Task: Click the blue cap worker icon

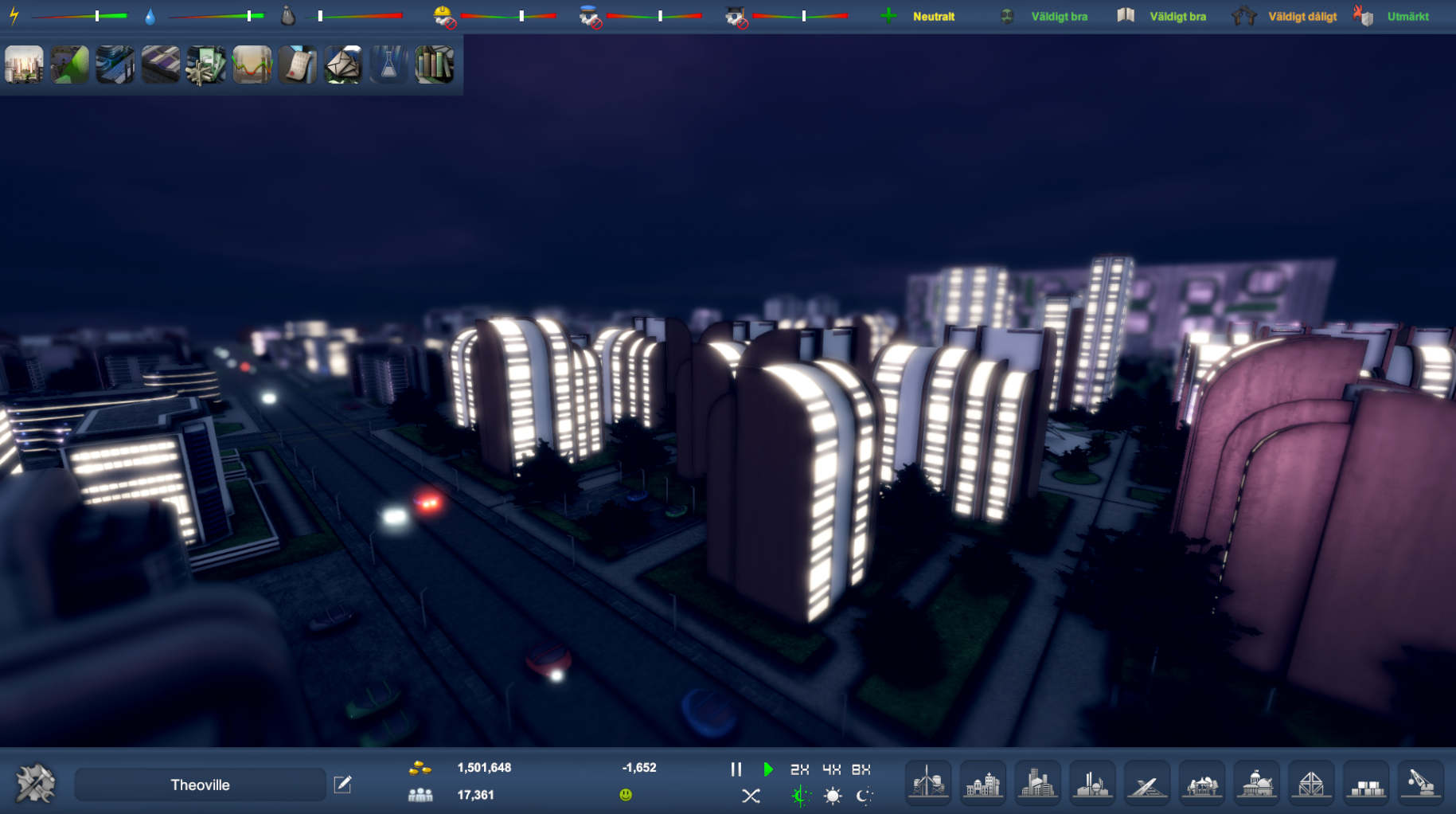Action: pyautogui.click(x=590, y=16)
